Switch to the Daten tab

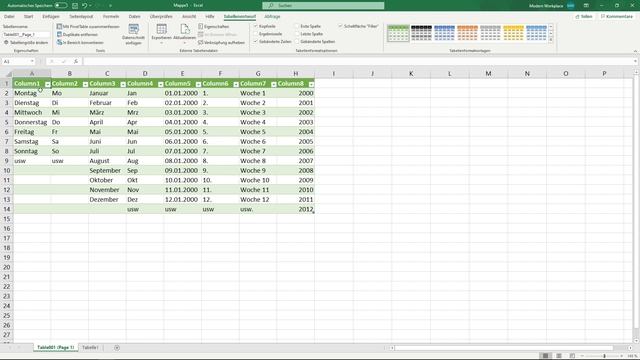coord(134,16)
